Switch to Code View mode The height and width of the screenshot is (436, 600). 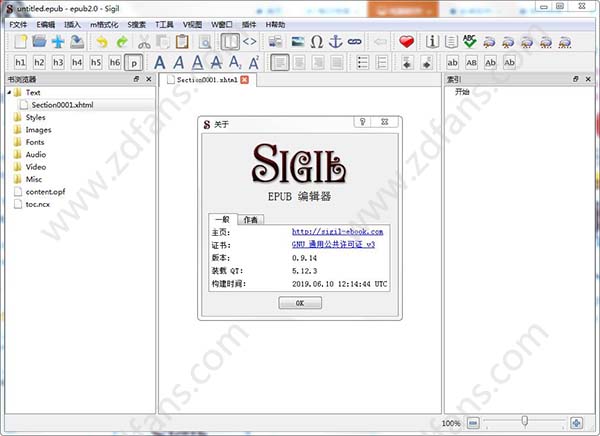pos(249,42)
